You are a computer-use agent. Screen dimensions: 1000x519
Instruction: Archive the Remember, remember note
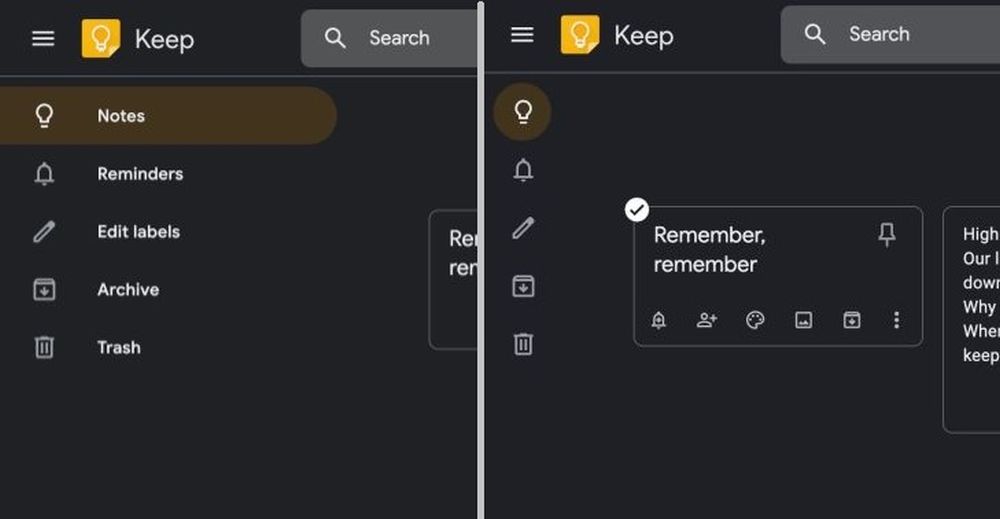(x=851, y=320)
